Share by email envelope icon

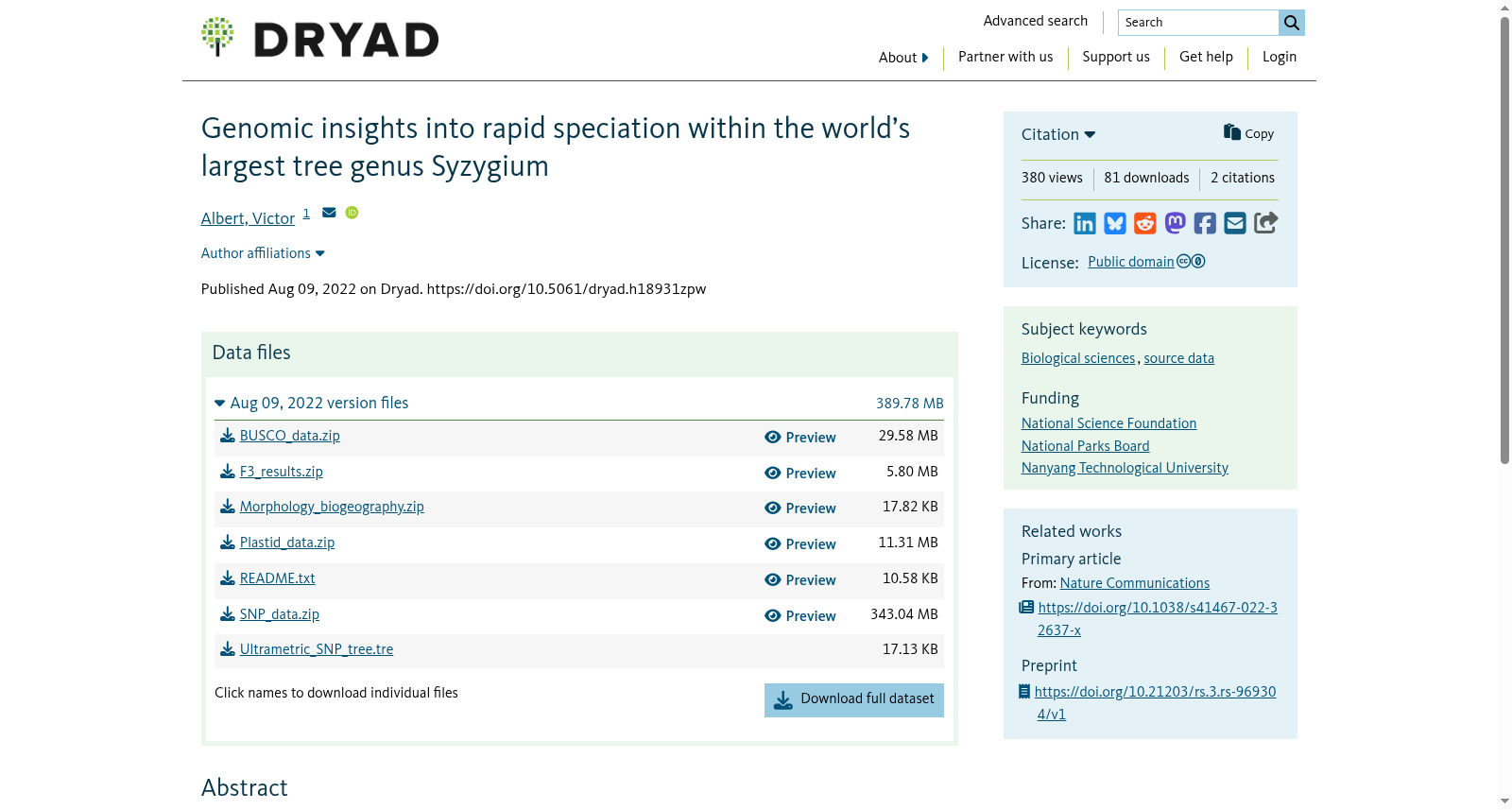pyautogui.click(x=1235, y=223)
